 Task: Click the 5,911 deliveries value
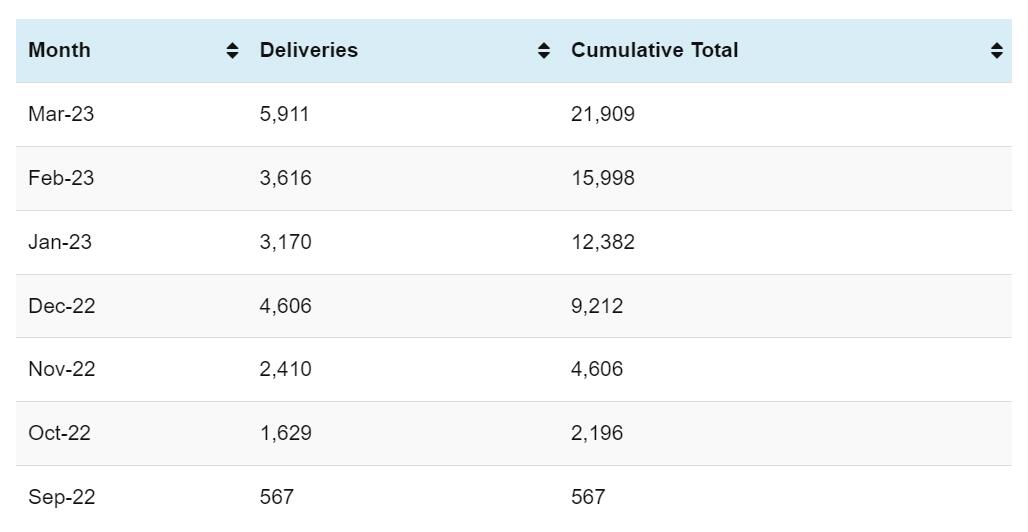[x=284, y=114]
